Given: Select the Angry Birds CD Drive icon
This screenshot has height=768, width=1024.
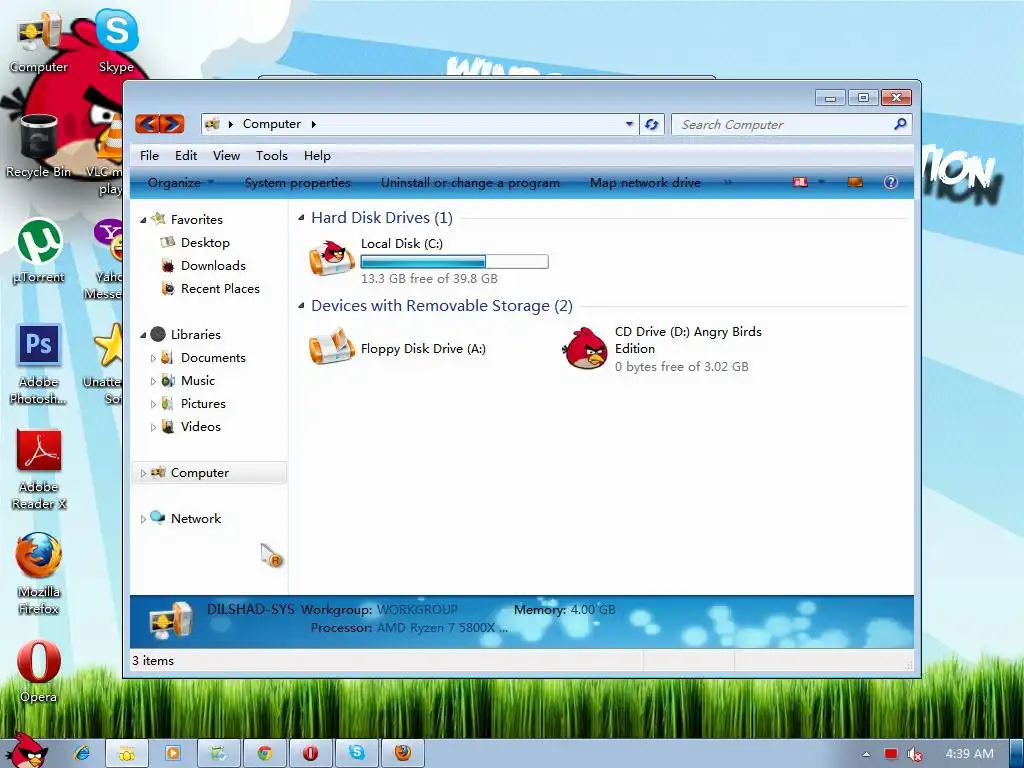Looking at the screenshot, I should [x=585, y=349].
